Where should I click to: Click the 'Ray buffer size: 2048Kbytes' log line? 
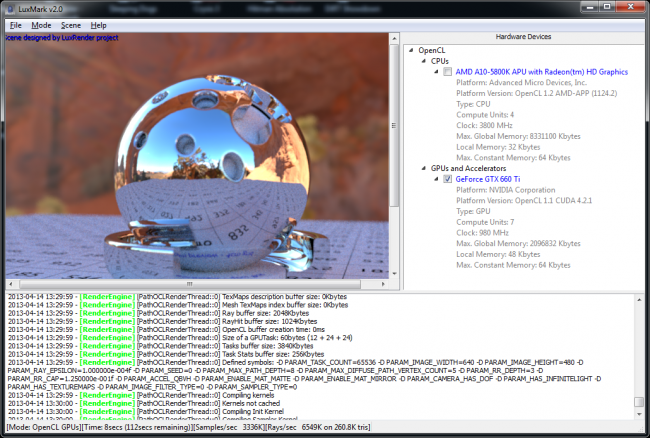click(158, 313)
